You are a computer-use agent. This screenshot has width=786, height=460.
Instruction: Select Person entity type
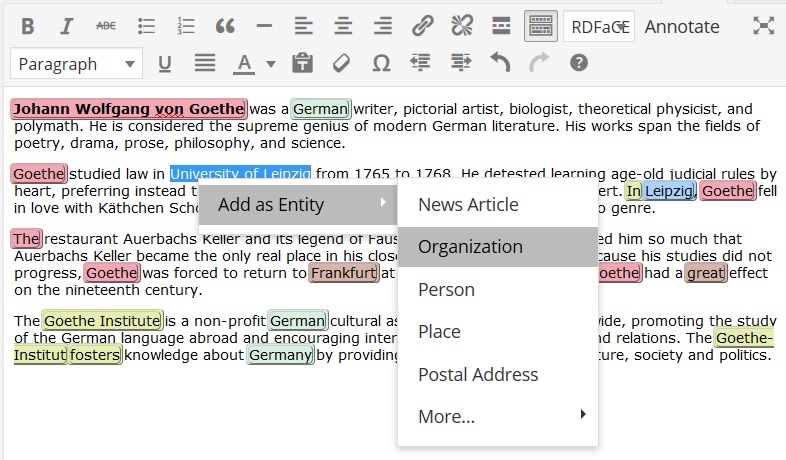pos(498,289)
